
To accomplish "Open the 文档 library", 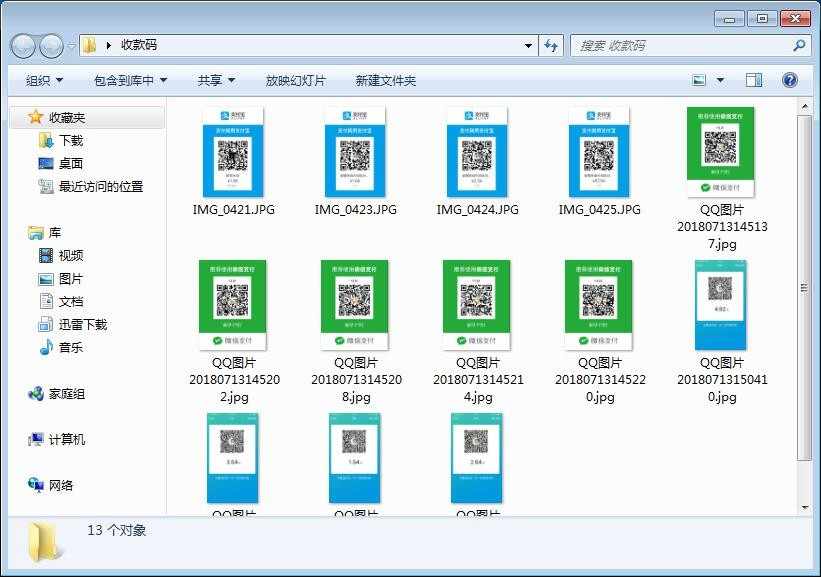I will pyautogui.click(x=71, y=302).
